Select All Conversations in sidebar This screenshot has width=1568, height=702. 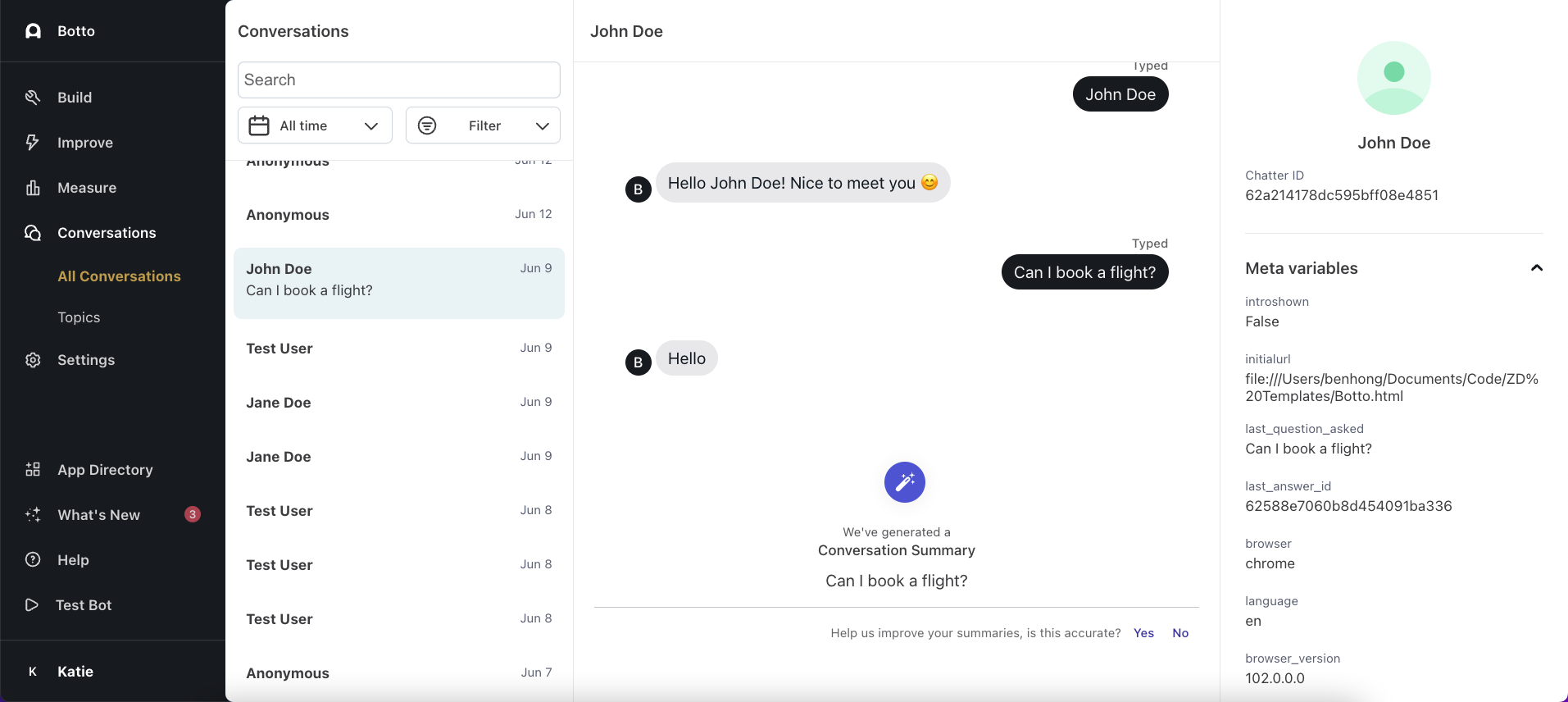coord(119,276)
